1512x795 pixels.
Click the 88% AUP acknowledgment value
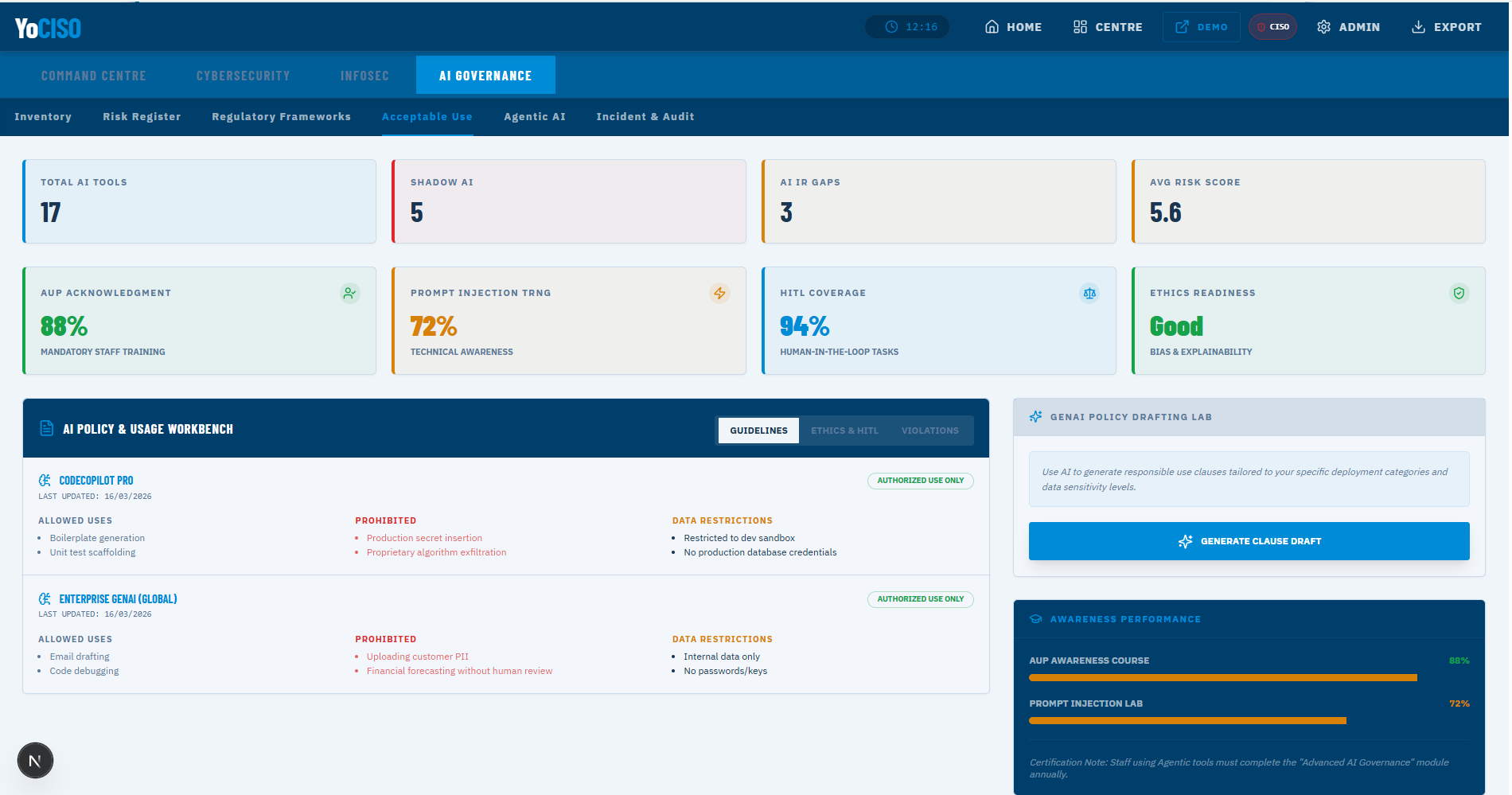pos(64,326)
